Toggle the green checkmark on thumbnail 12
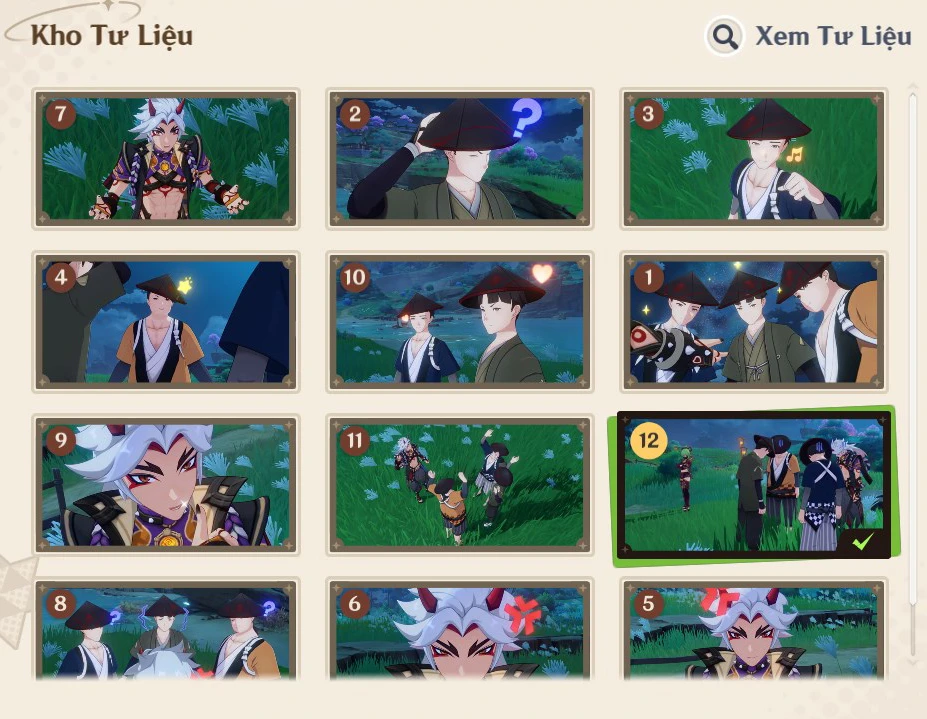The image size is (927, 719). (863, 541)
